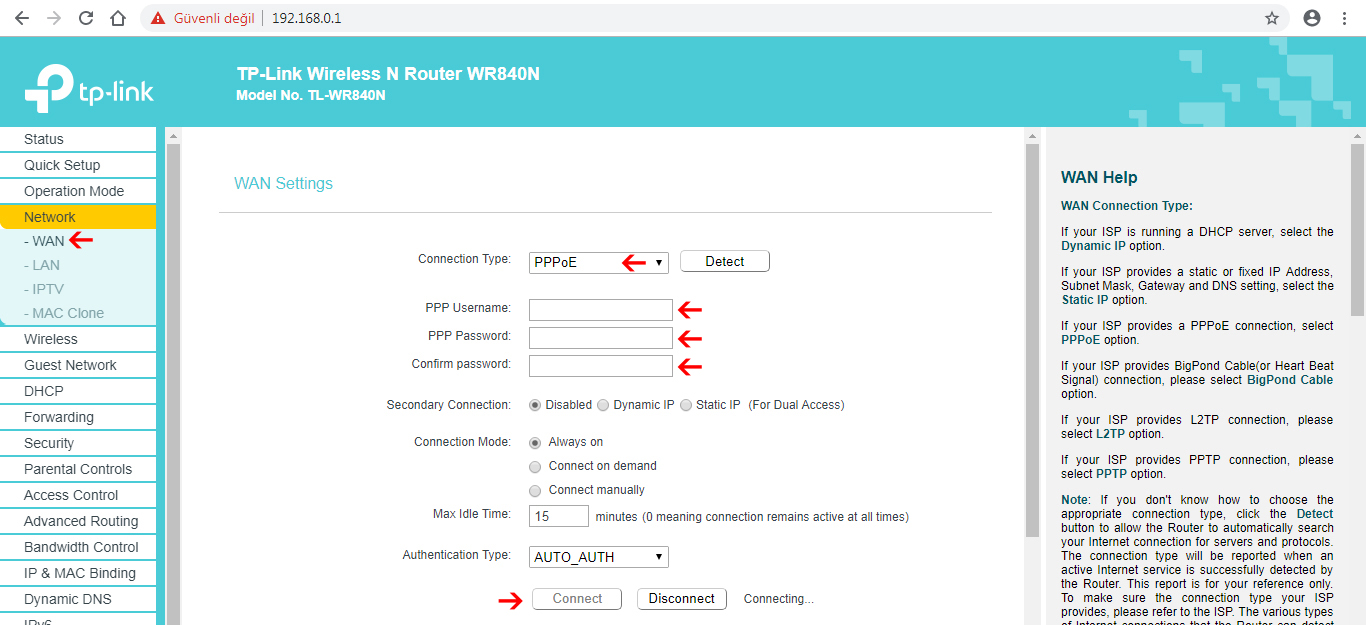Select Always on connection mode
Image resolution: width=1366 pixels, height=625 pixels.
coord(535,442)
